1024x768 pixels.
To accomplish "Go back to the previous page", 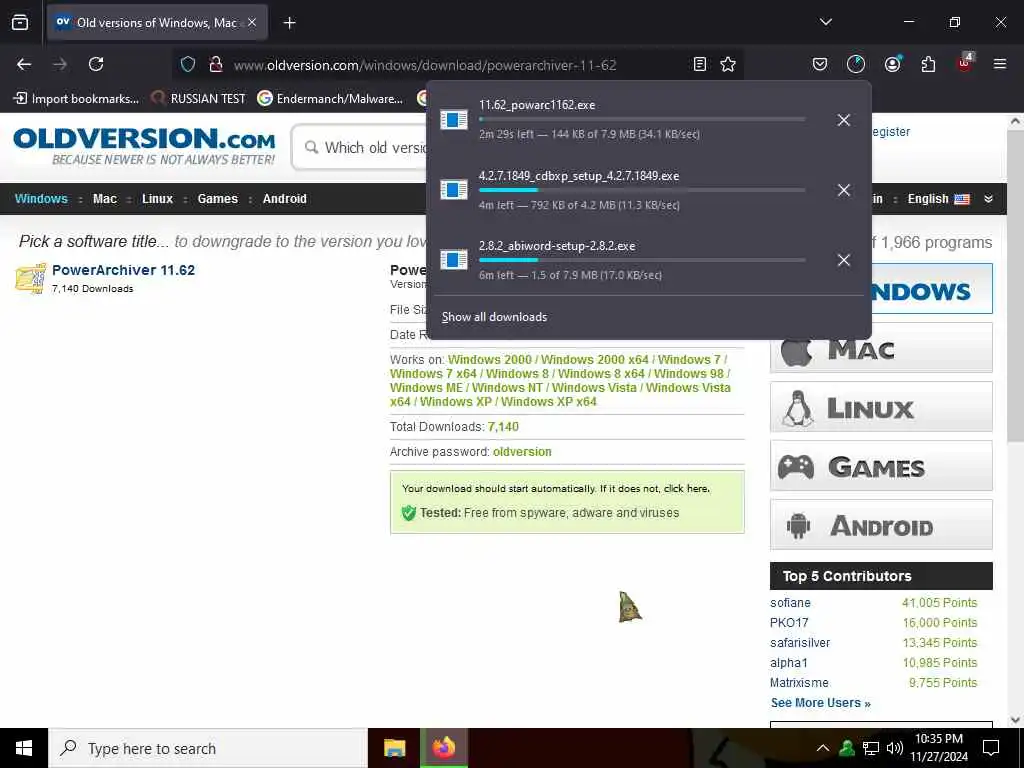I will [24, 64].
